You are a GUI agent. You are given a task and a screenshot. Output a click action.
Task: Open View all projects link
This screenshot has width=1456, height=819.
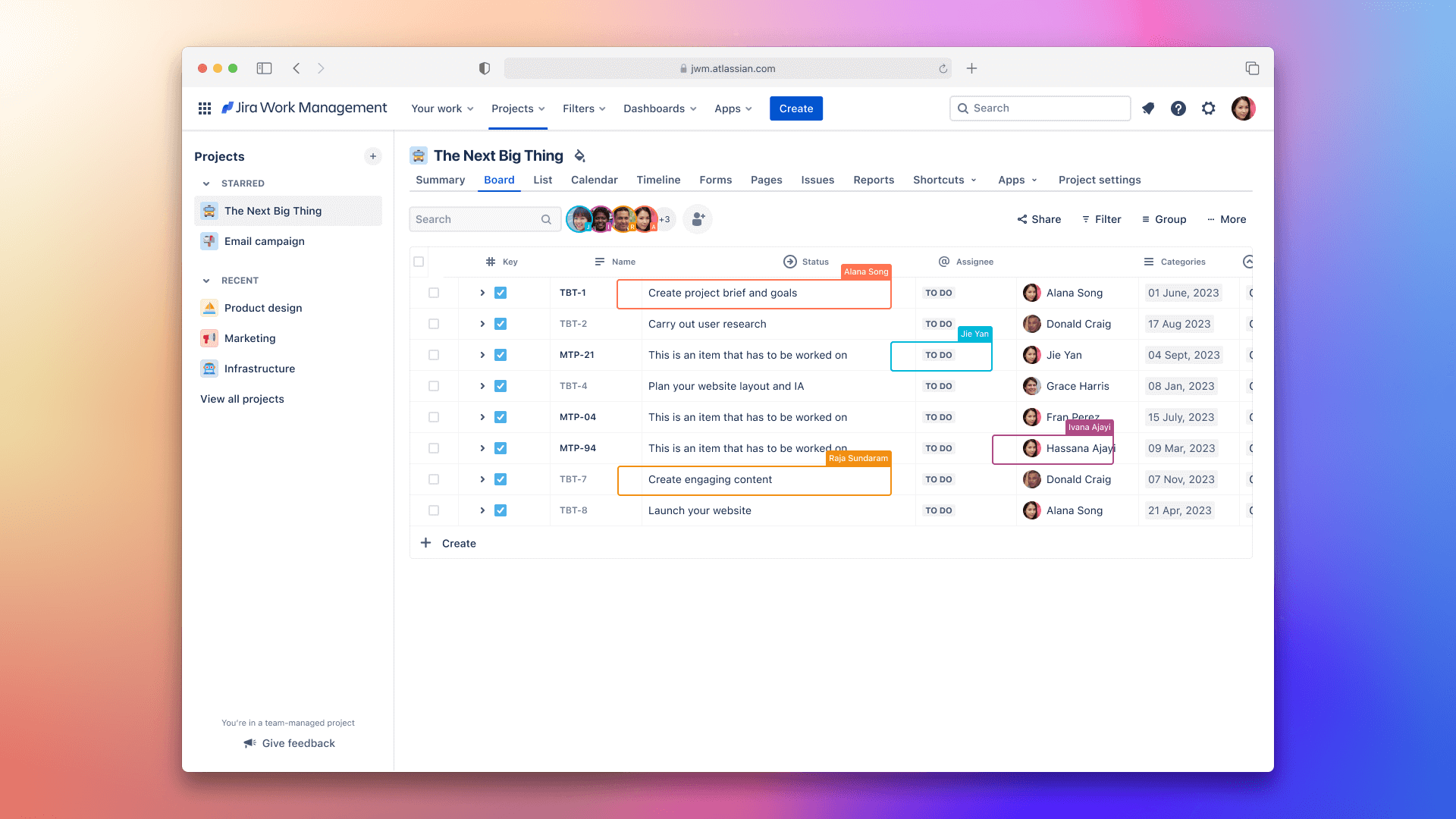pos(242,399)
